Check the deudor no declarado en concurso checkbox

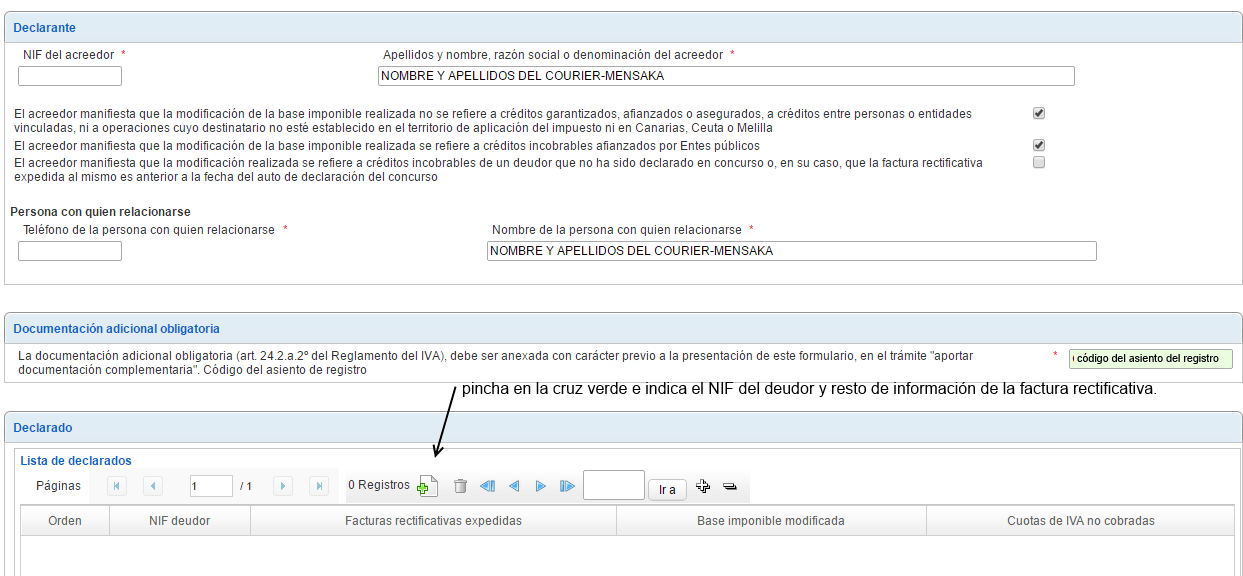click(x=1039, y=162)
